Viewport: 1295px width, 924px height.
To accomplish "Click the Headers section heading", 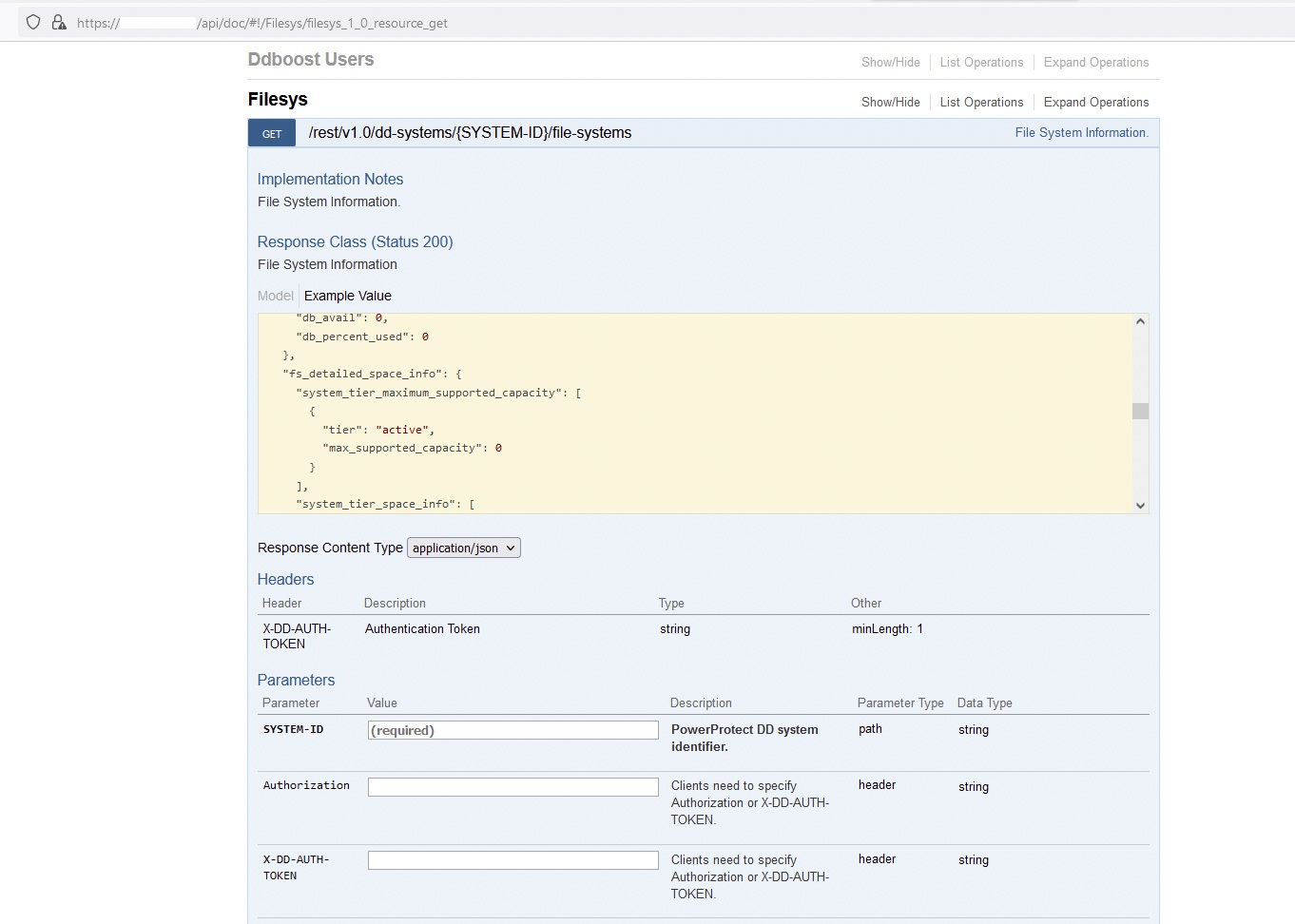I will [x=285, y=579].
